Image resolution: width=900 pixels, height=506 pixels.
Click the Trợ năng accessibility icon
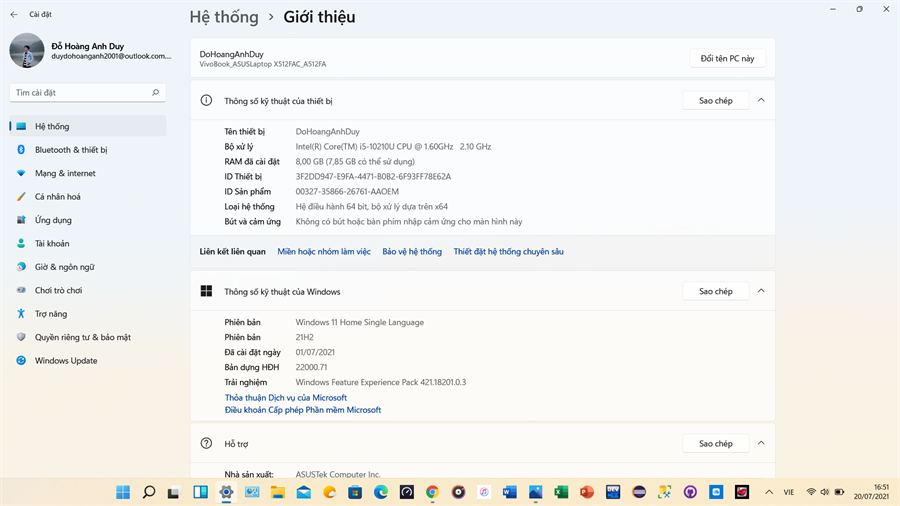pos(21,314)
